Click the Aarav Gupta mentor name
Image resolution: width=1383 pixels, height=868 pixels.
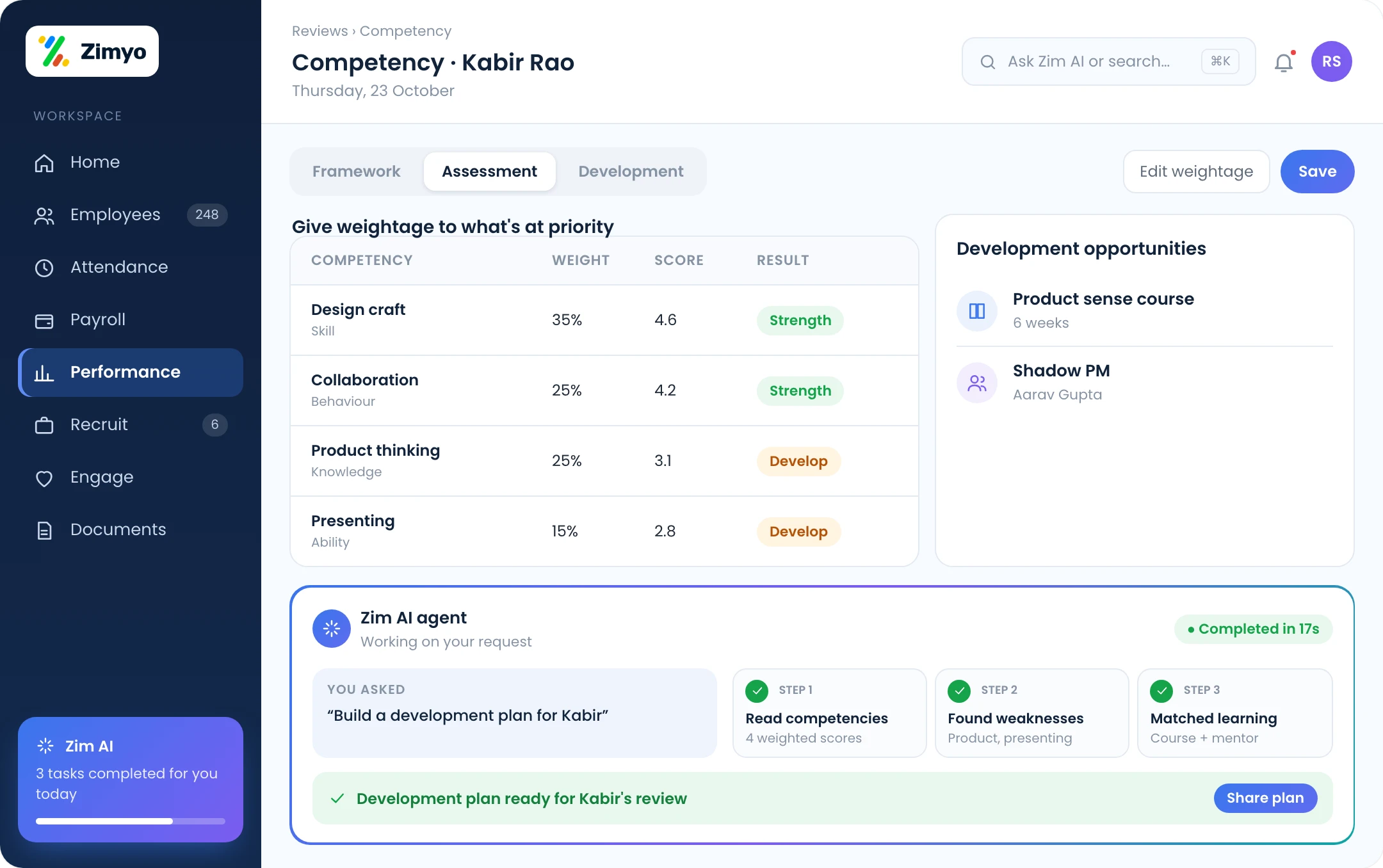pos(1057,395)
